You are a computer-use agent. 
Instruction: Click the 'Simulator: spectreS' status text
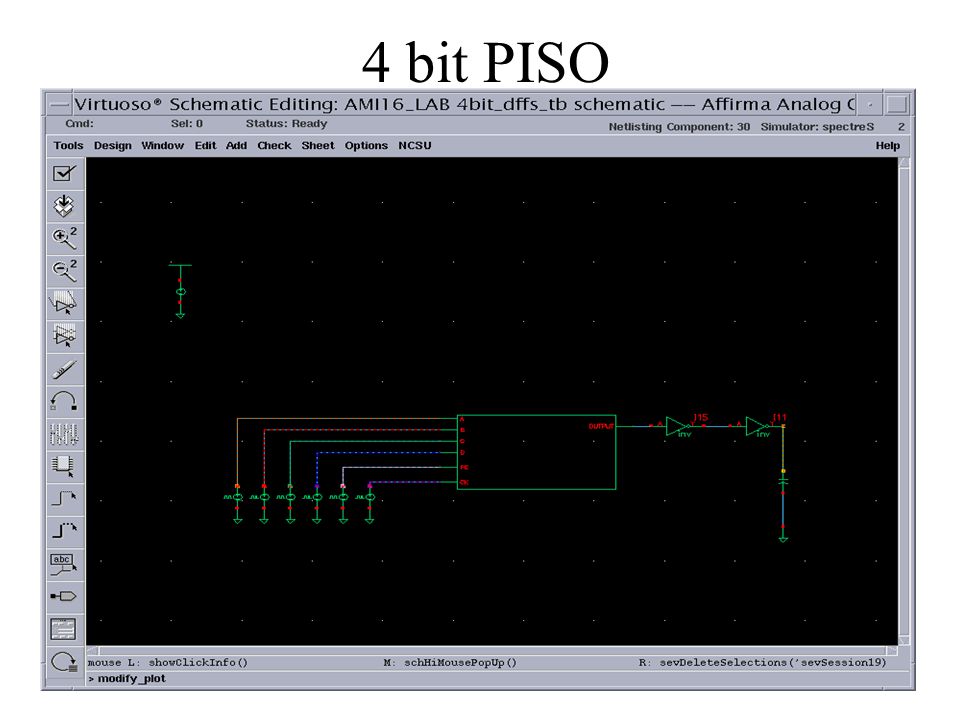tap(817, 127)
